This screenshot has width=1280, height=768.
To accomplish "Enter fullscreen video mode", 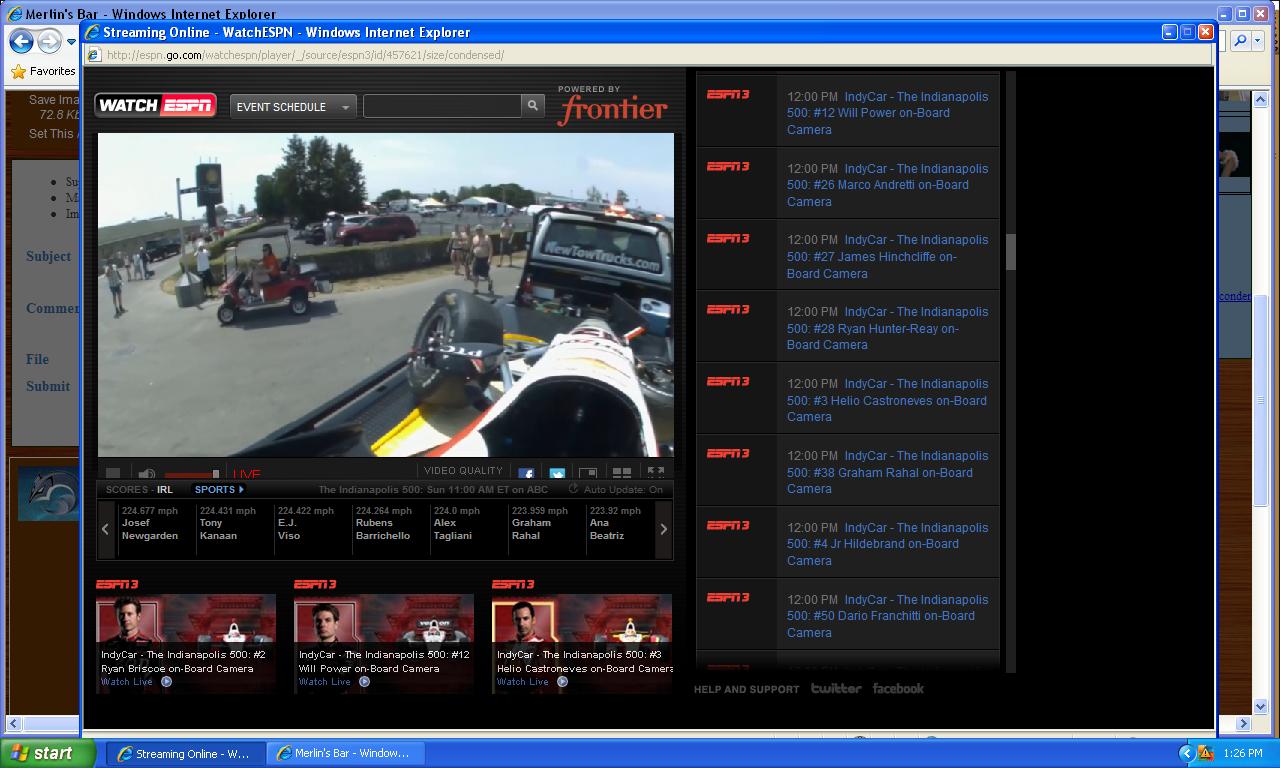I will pyautogui.click(x=656, y=473).
